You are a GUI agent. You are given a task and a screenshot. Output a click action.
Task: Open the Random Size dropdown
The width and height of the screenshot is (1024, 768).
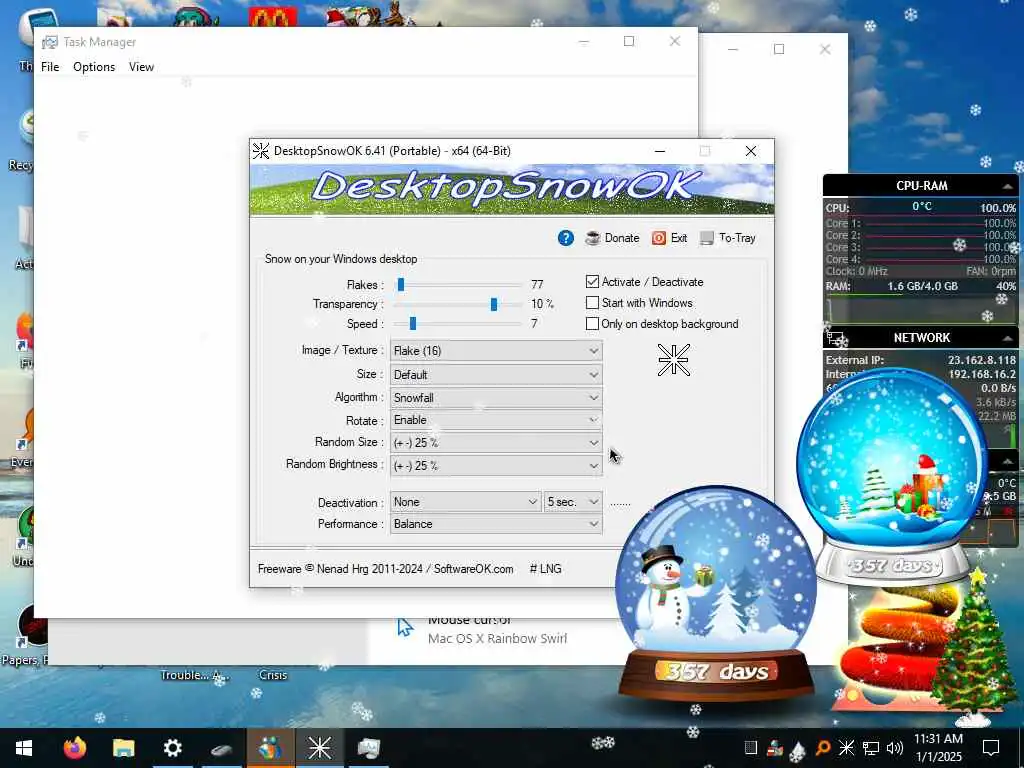[496, 443]
